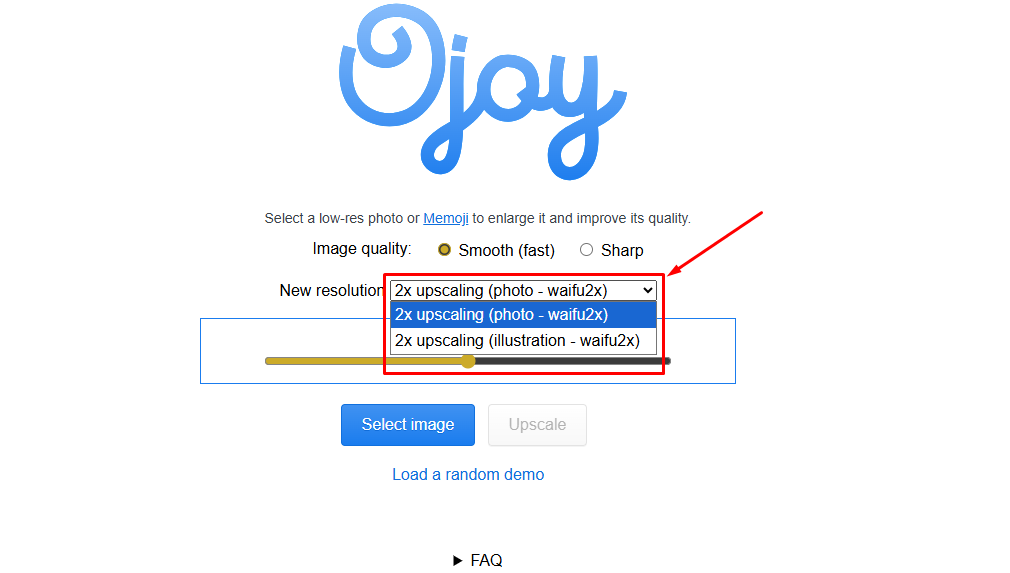Expand the FAQ section

[x=478, y=560]
